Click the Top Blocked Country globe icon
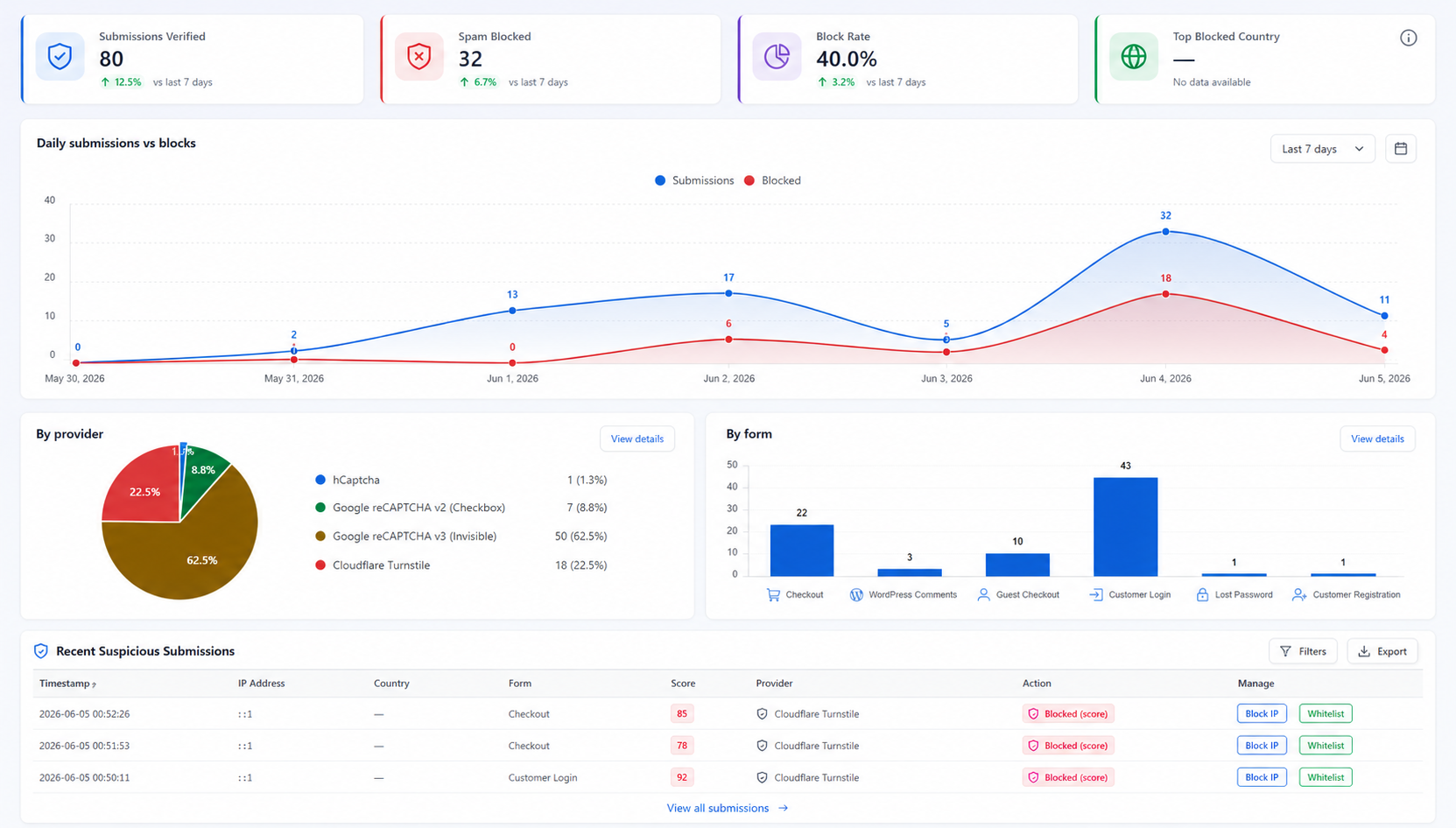 (x=1134, y=57)
